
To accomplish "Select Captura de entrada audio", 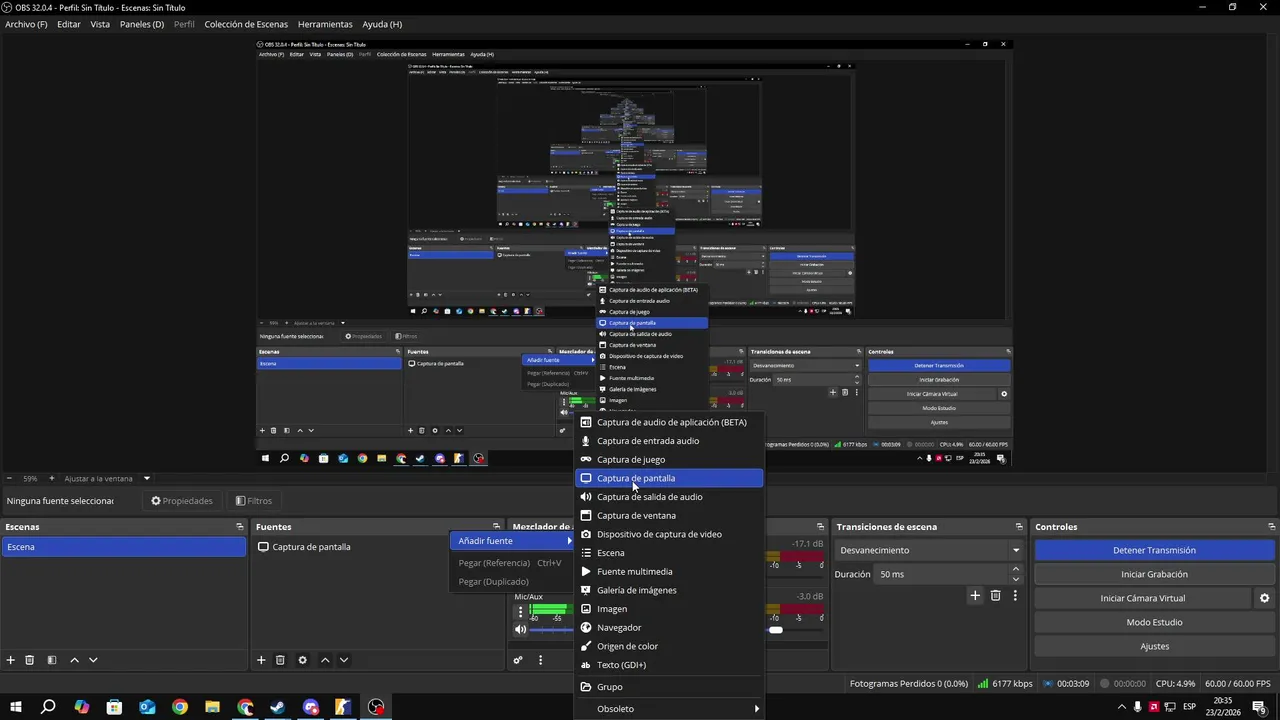I will 669,441.
